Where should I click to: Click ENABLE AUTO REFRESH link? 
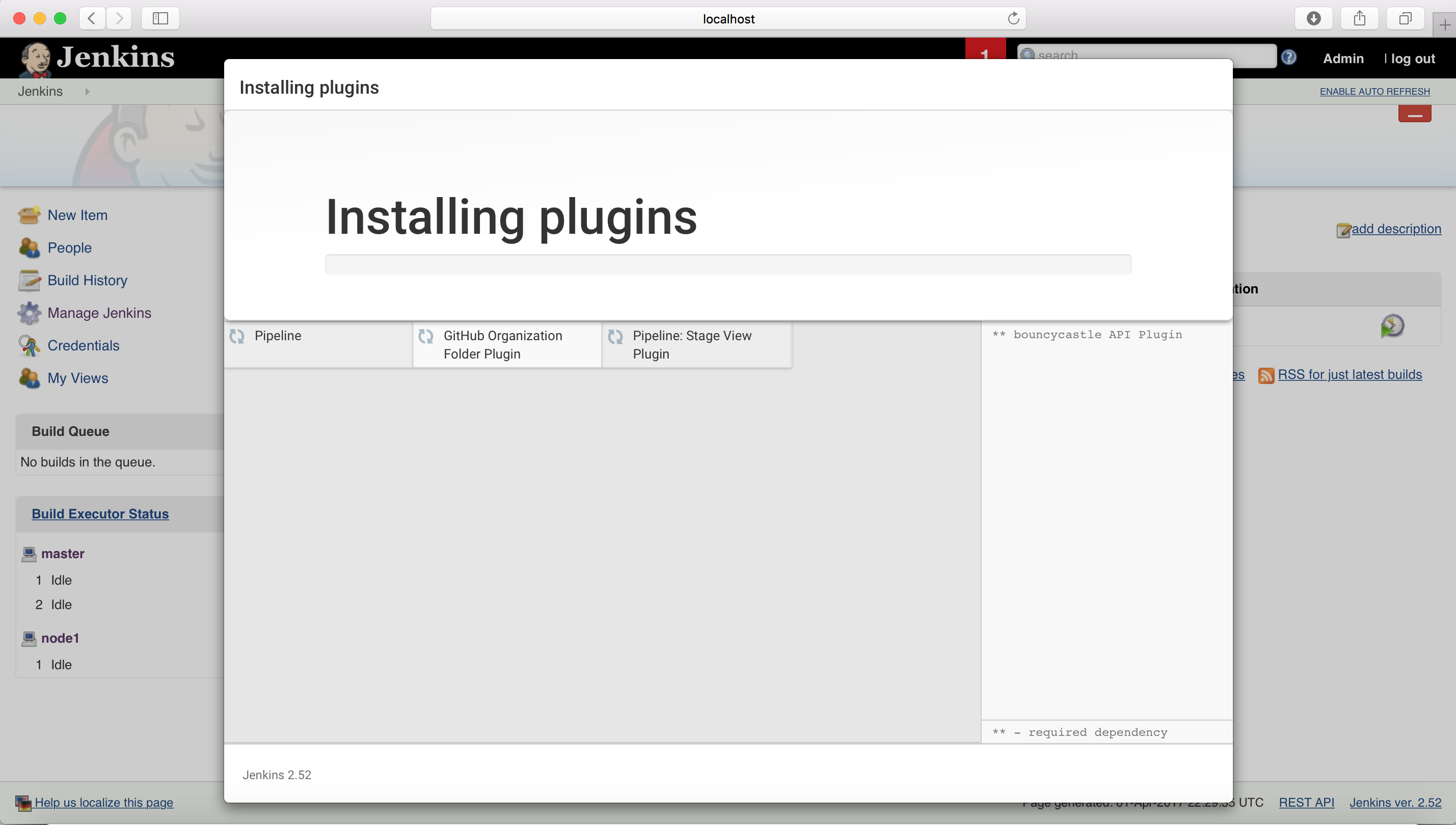click(1376, 91)
